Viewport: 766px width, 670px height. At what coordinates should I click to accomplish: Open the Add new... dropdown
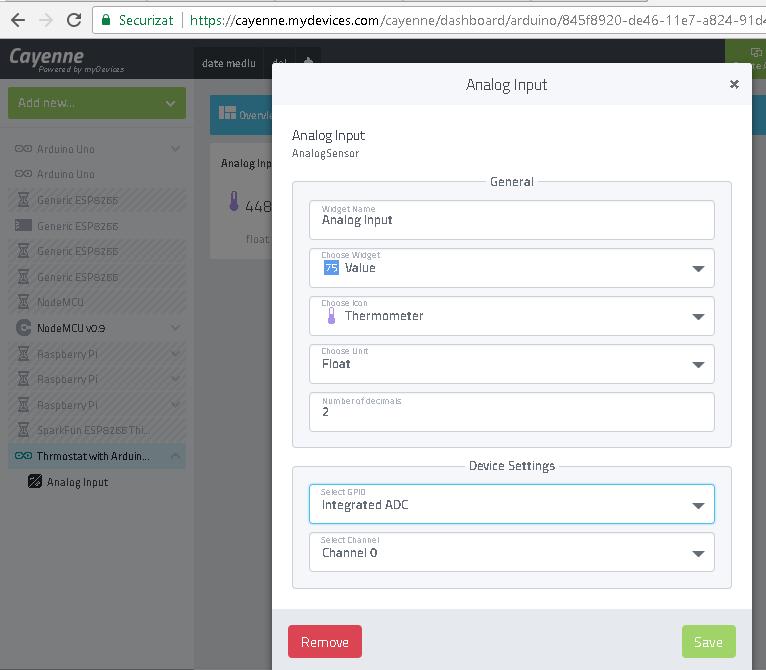point(97,103)
